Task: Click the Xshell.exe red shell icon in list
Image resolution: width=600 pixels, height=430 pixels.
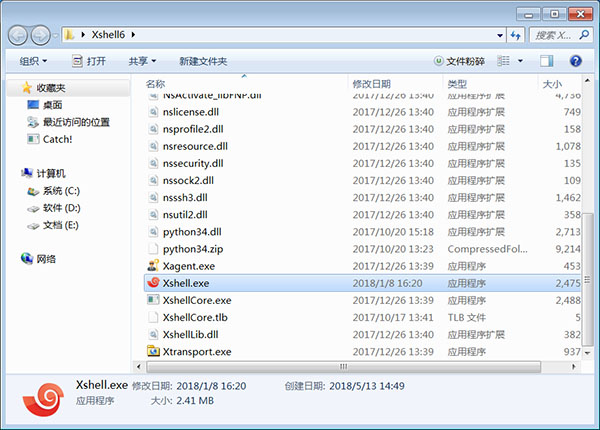Action: [x=153, y=283]
